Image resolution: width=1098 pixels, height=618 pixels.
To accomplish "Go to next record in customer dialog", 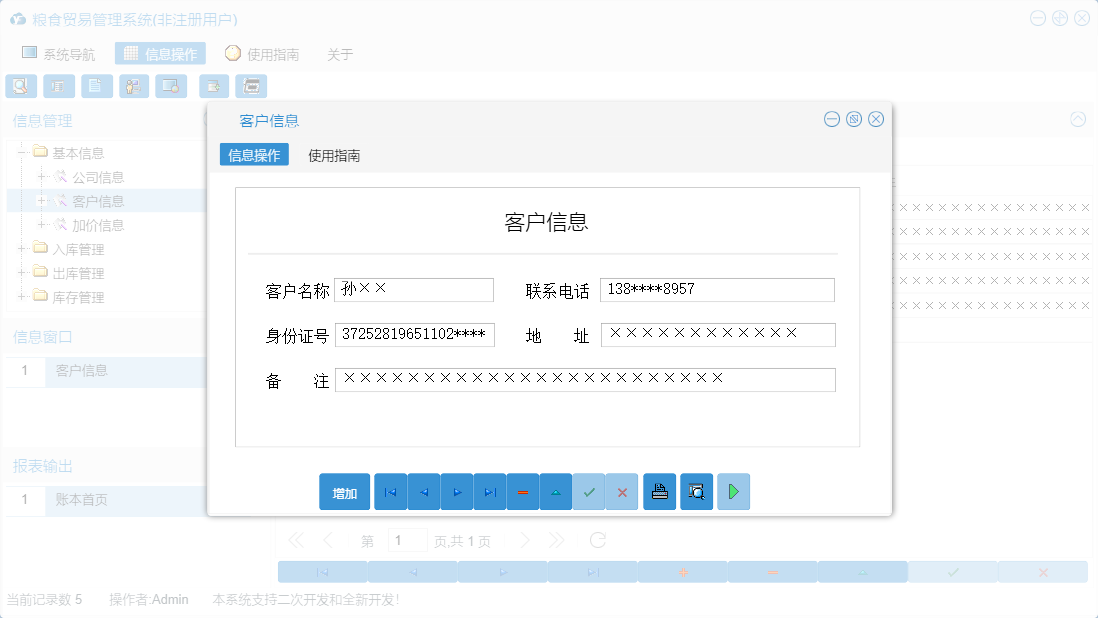I will (456, 491).
